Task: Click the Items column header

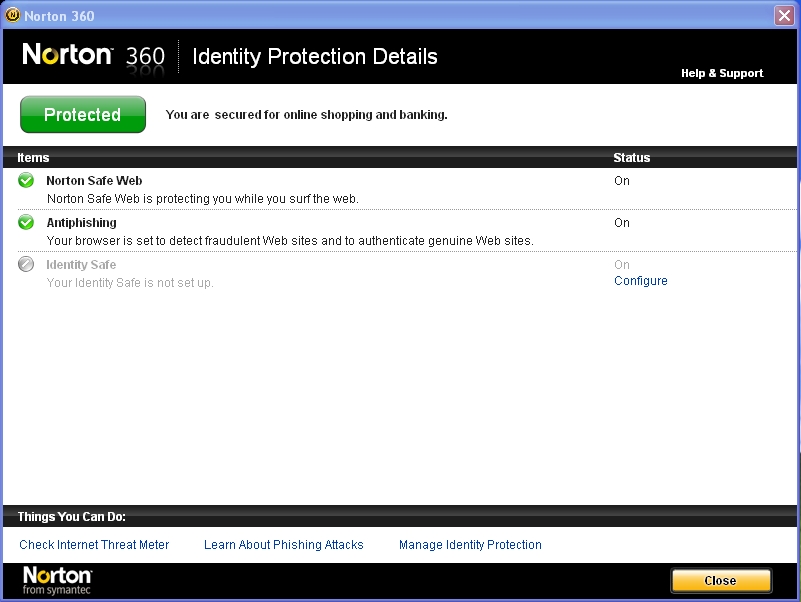Action: click(33, 157)
